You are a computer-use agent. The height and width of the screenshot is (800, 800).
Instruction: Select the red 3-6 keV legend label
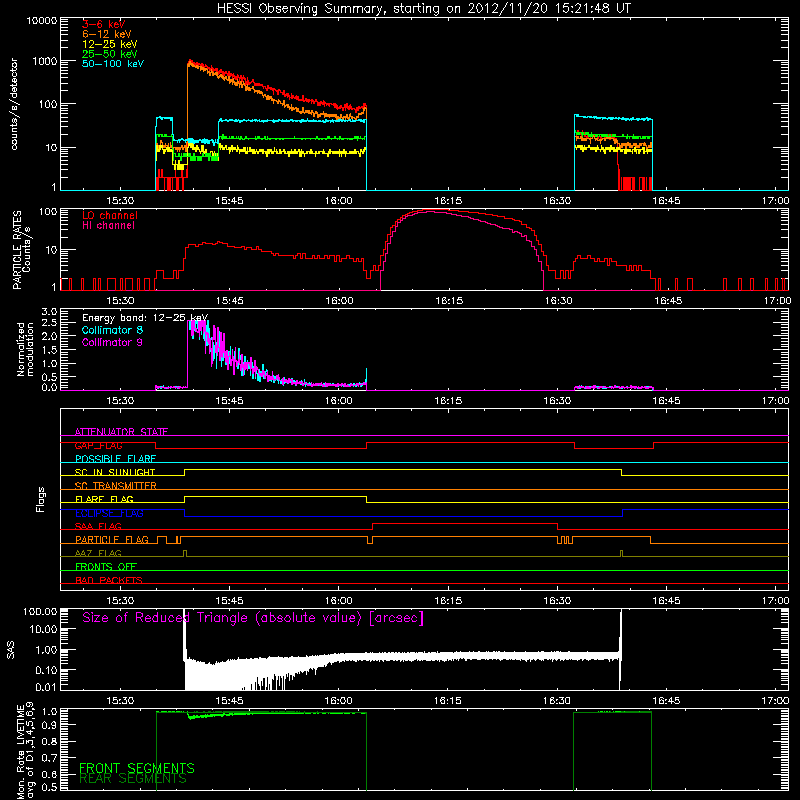click(x=104, y=24)
